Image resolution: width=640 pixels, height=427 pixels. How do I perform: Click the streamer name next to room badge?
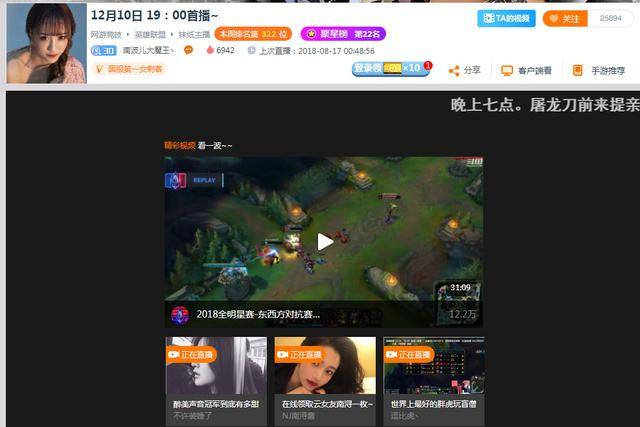(x=148, y=50)
